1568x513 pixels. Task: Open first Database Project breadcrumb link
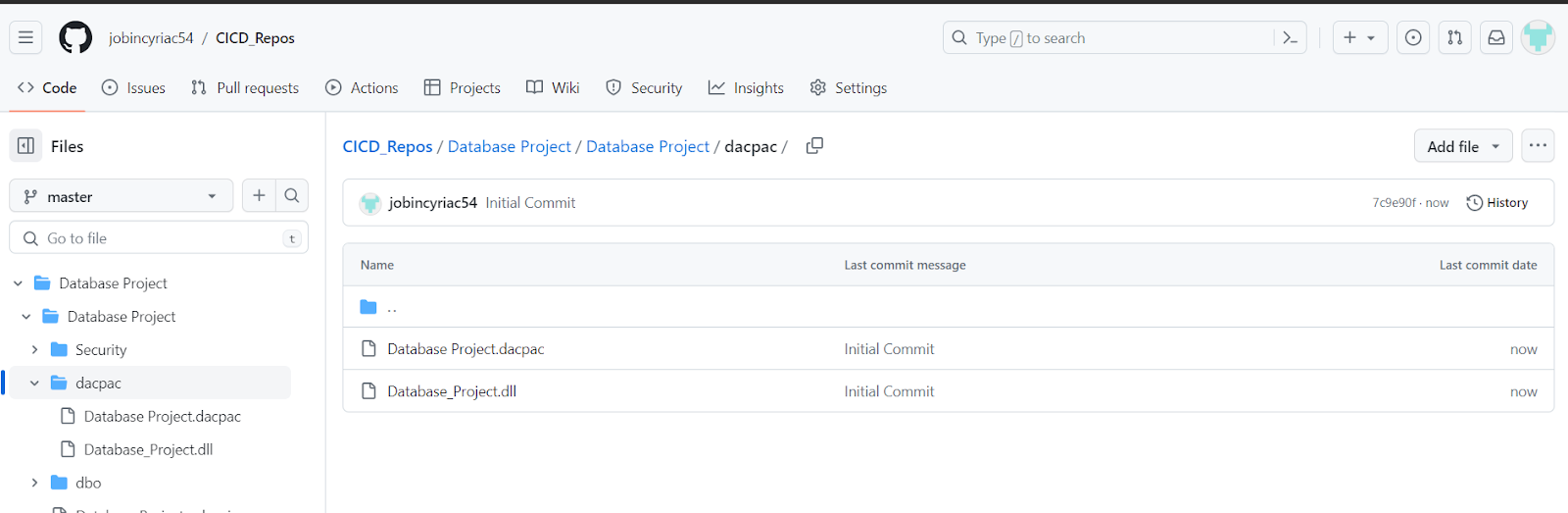coord(509,146)
